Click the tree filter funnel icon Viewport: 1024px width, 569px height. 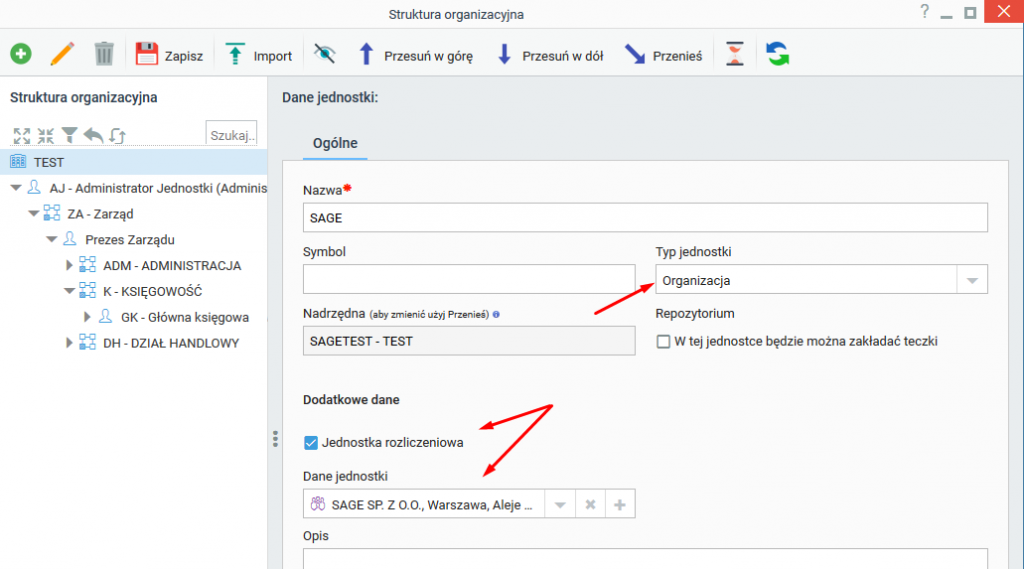69,135
